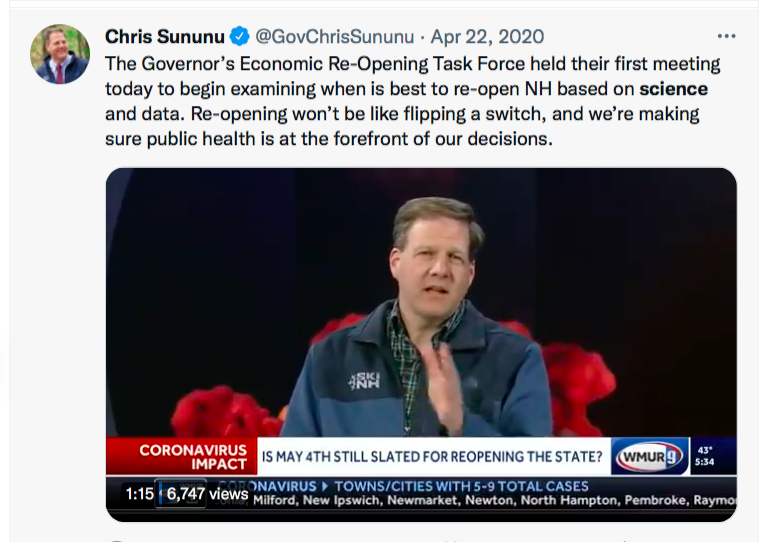Image resolution: width=777 pixels, height=542 pixels.
Task: Open the @GovChrisSununu handle link
Action: pos(334,37)
